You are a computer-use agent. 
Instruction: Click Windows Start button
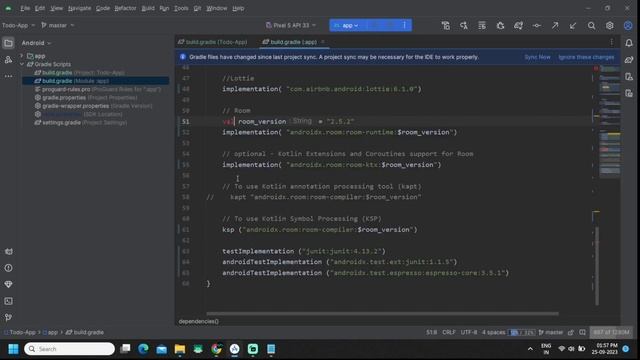coord(13,349)
